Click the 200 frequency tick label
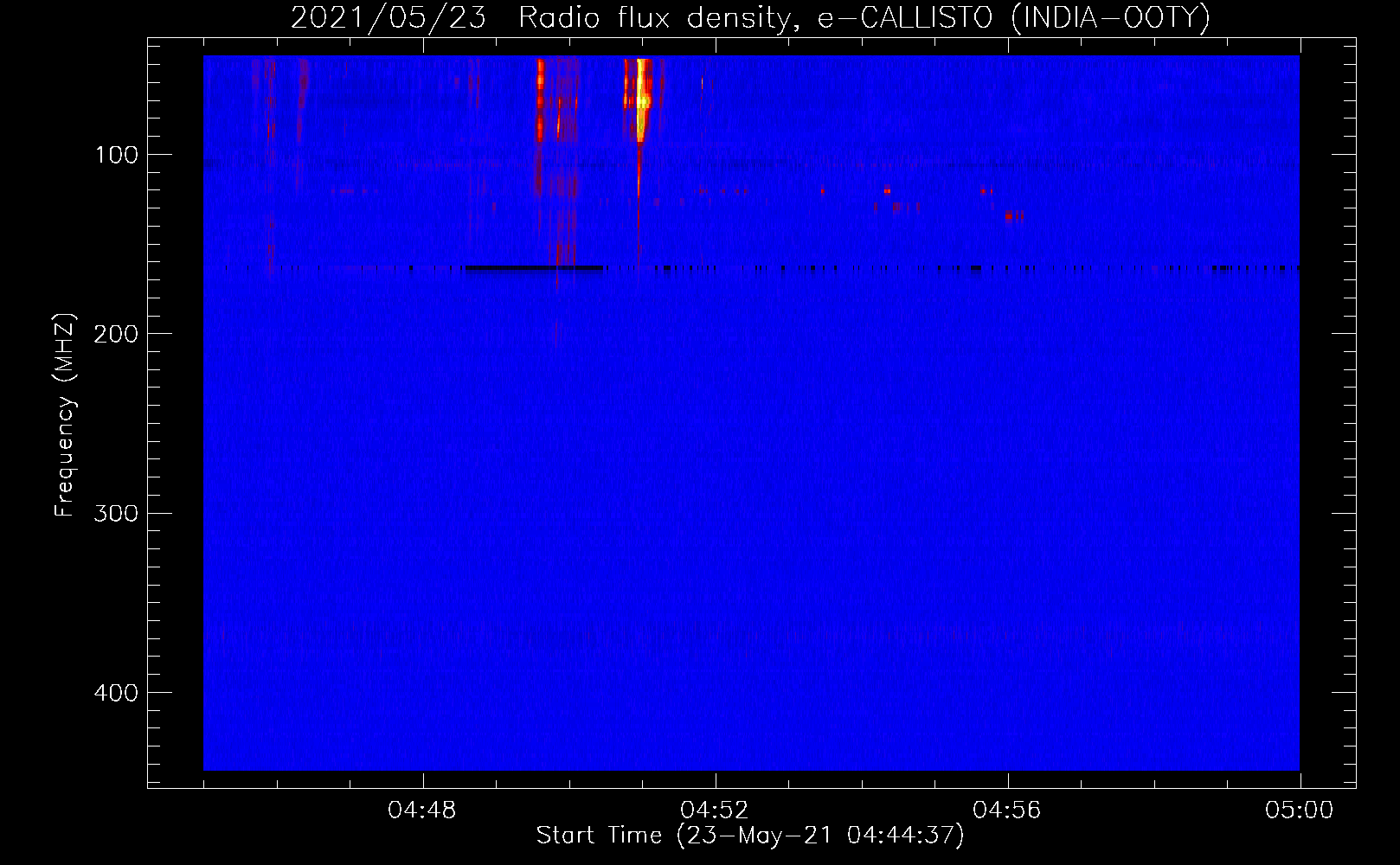The image size is (1400, 865). coord(117,334)
